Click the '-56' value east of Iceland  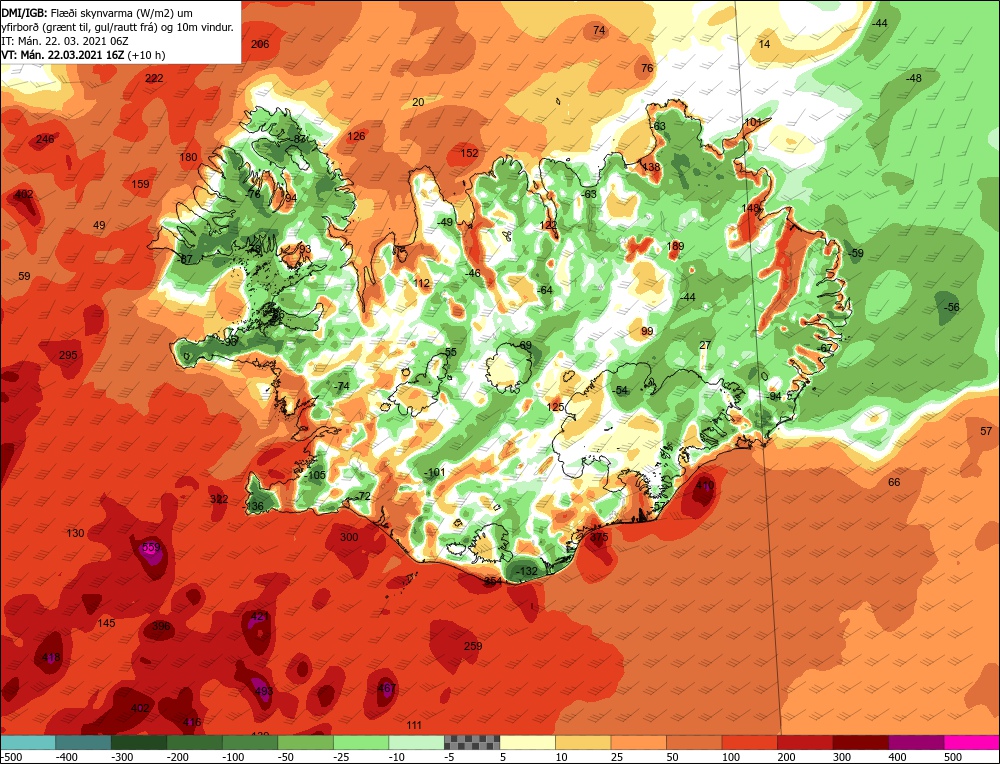click(951, 307)
